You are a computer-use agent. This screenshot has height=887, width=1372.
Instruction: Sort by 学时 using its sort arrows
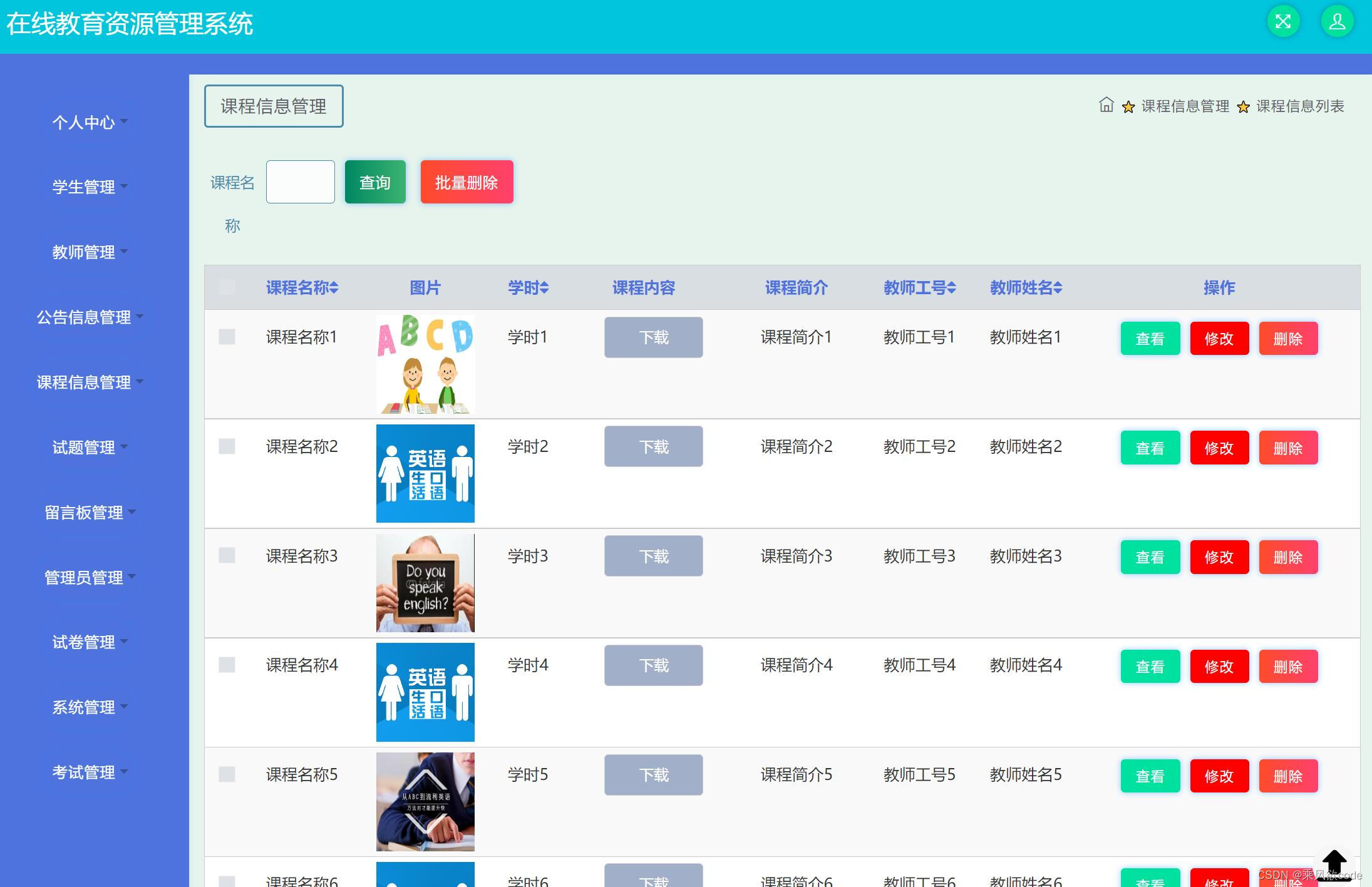point(545,287)
